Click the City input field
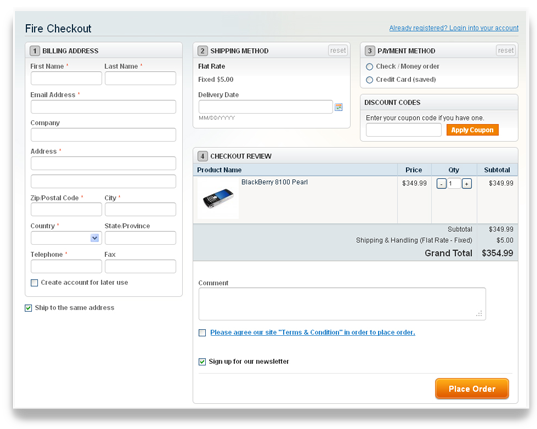Screen dimensions: 537x429 [140, 209]
